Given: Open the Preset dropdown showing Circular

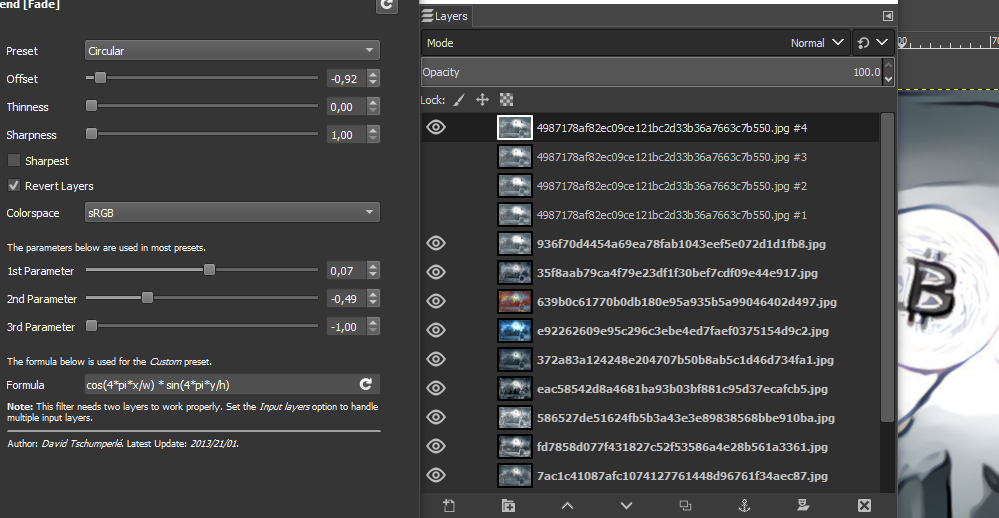Looking at the screenshot, I should coord(232,50).
